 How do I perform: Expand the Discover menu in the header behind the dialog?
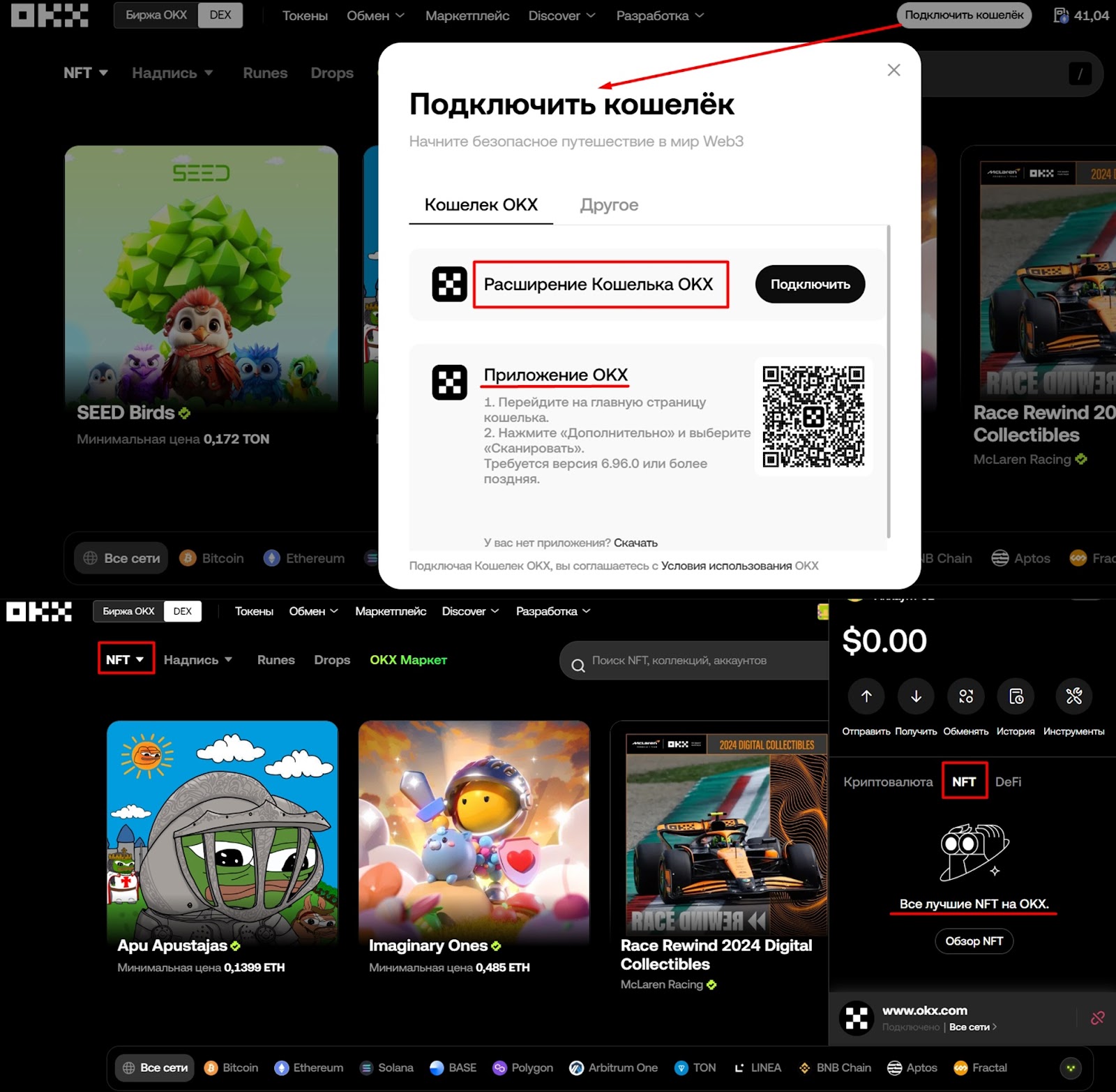(x=562, y=15)
